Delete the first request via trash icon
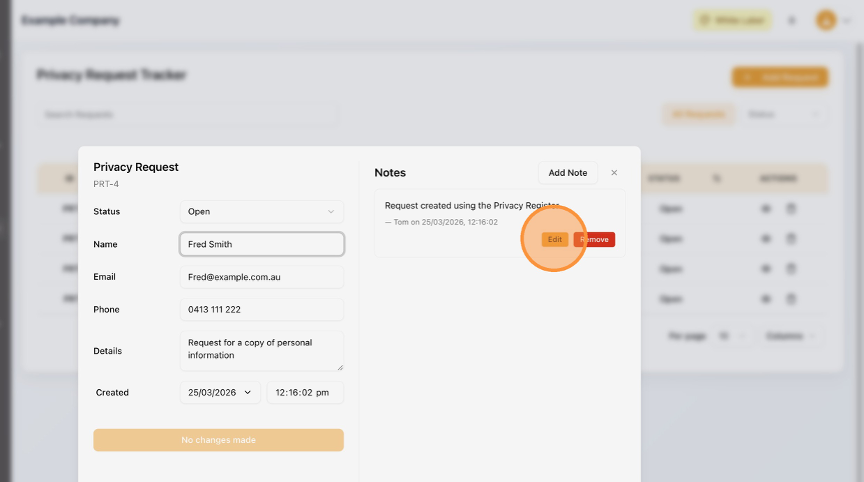The image size is (864, 482). 790,210
